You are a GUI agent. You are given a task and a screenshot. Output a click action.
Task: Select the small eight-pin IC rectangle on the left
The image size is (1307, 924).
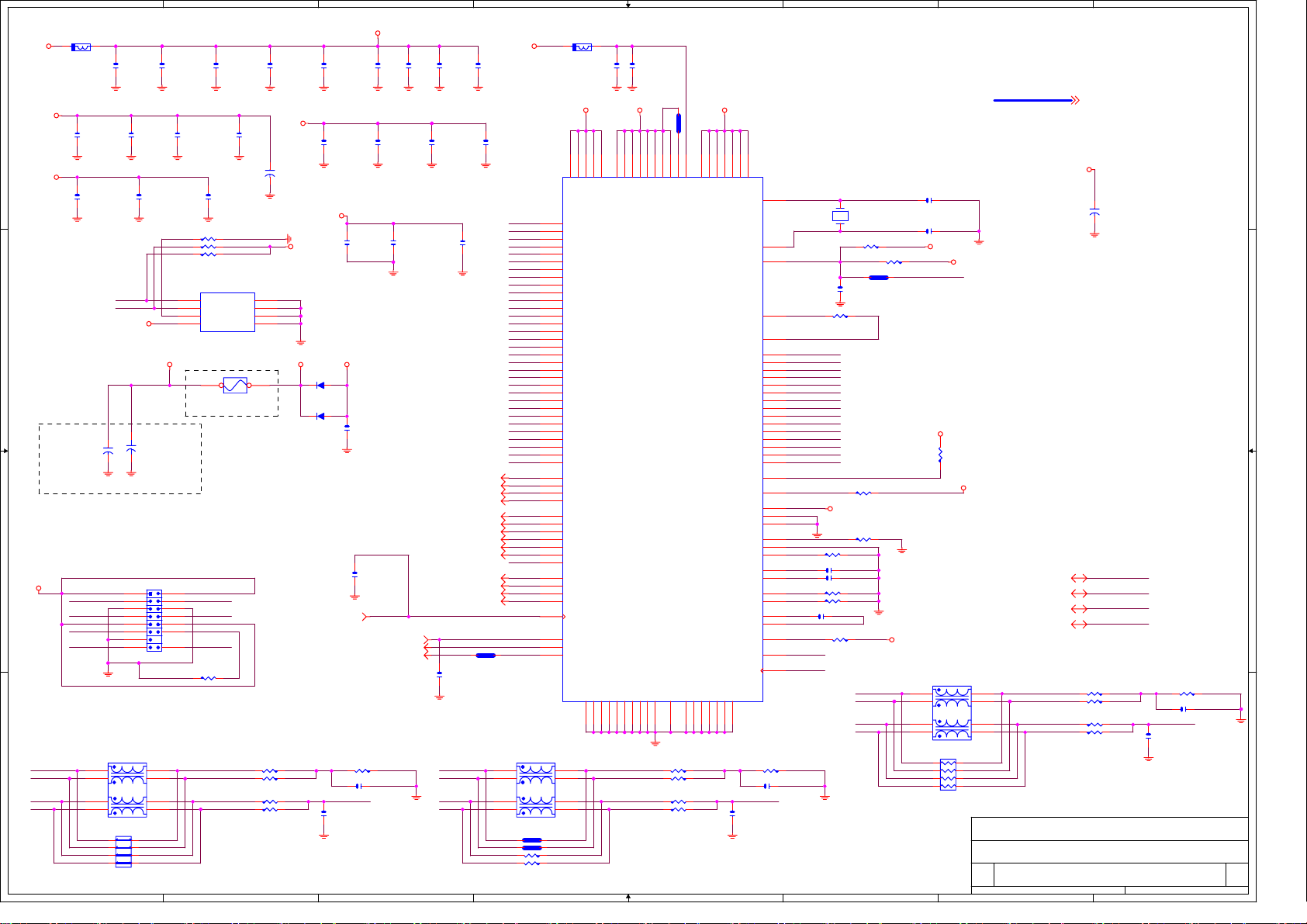227,312
